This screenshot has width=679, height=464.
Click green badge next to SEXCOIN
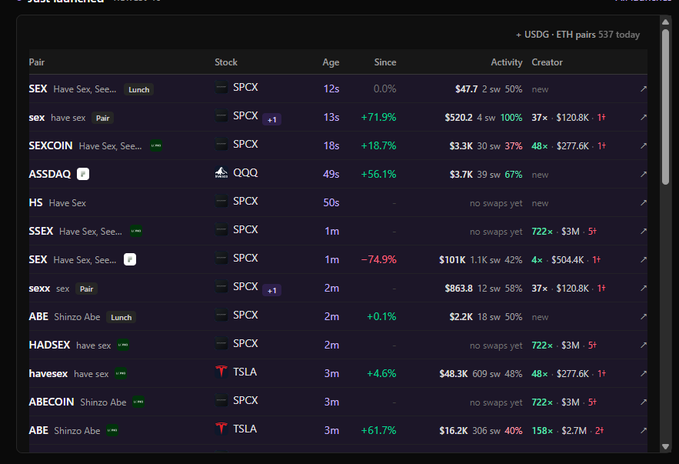click(x=156, y=146)
